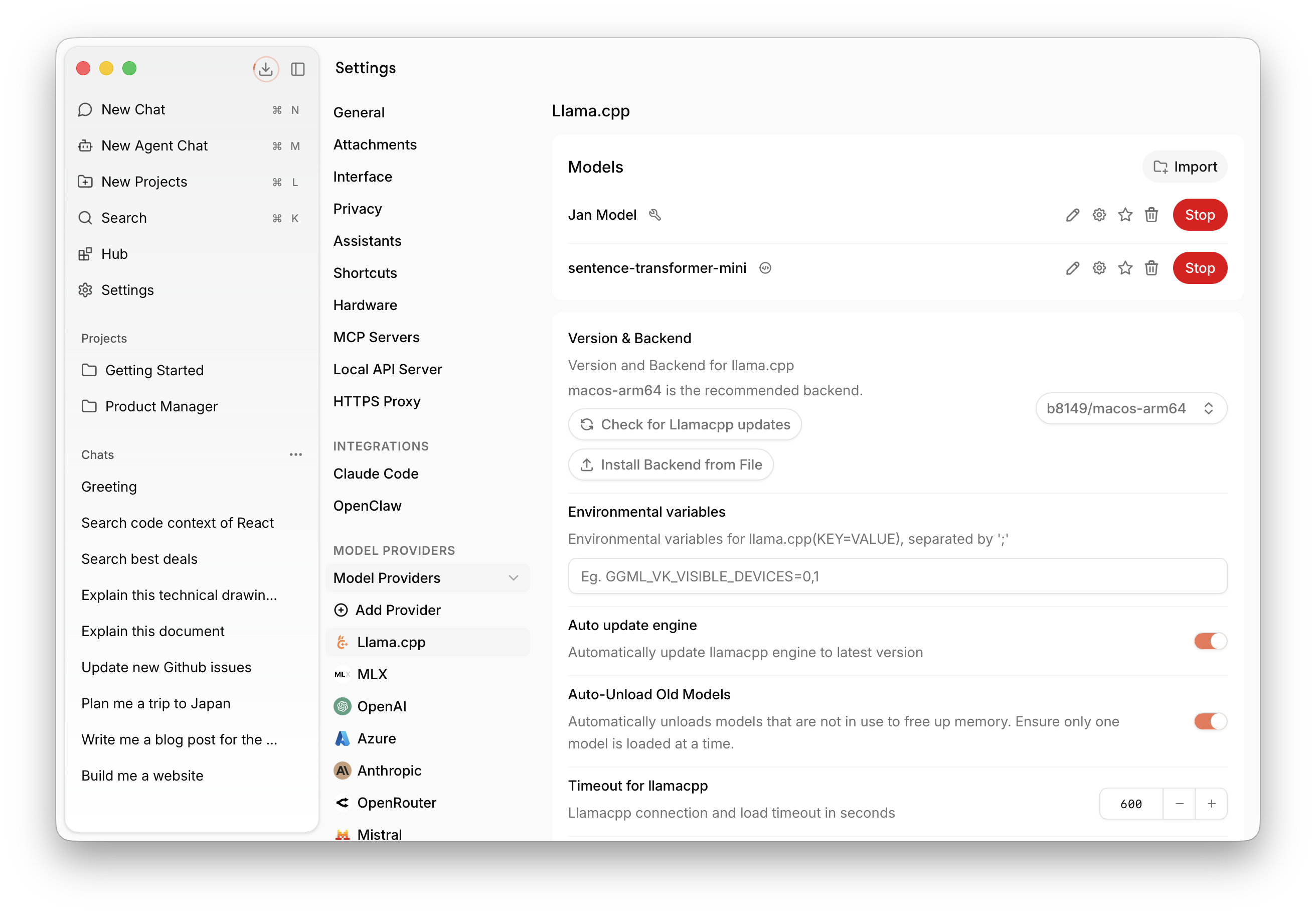Click pencil edit icon for Jan Model
The height and width of the screenshot is (915, 1316).
(1072, 215)
